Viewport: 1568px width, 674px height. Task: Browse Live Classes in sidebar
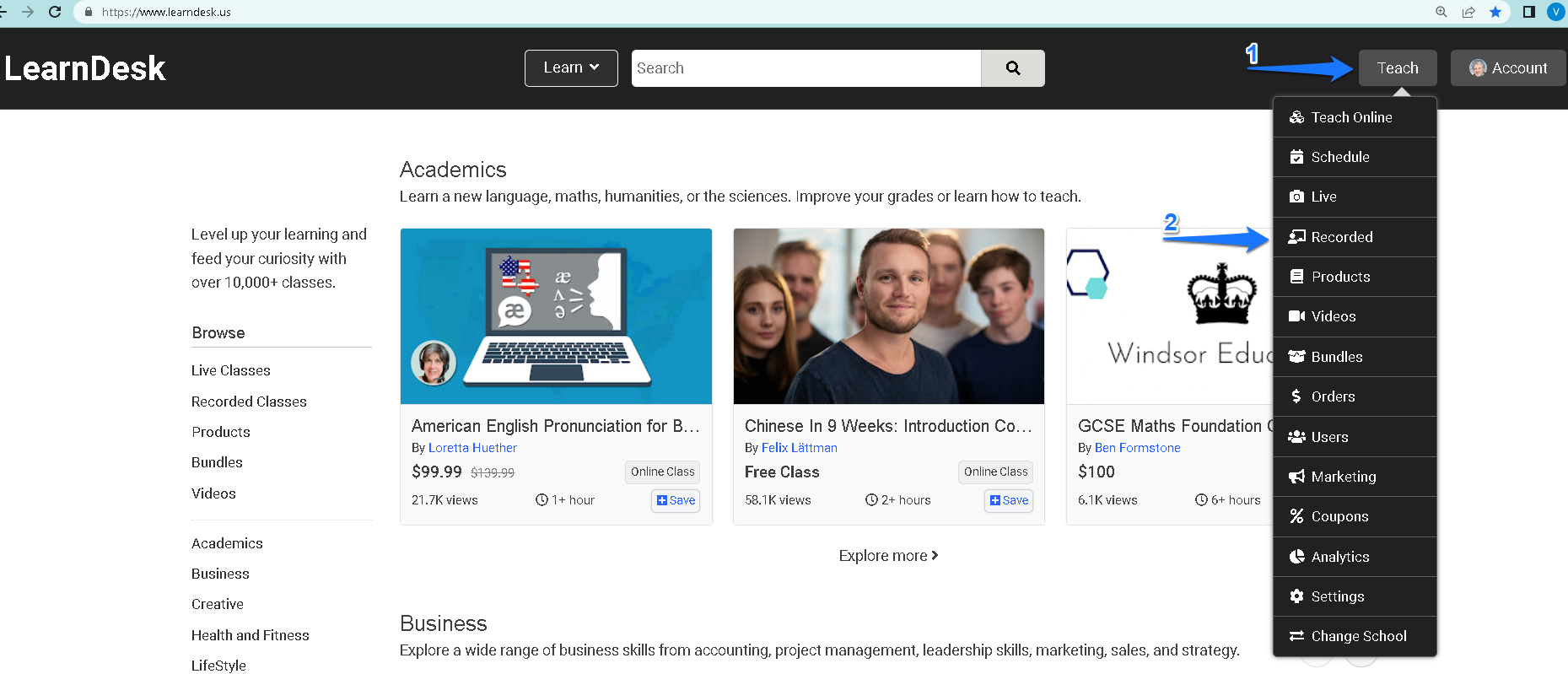pyautogui.click(x=231, y=370)
